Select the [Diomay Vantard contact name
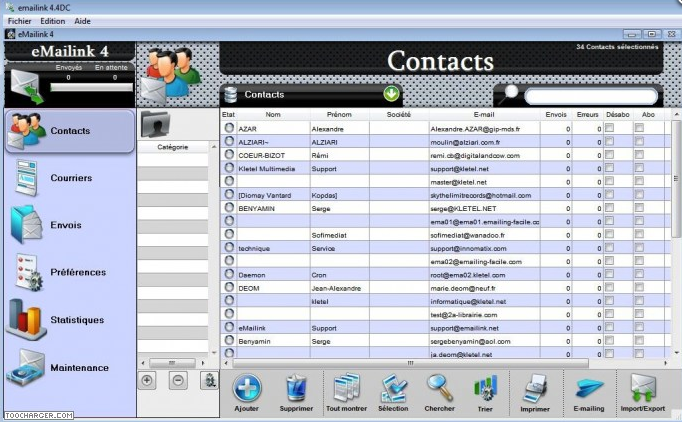The height and width of the screenshot is (422, 682). click(x=264, y=195)
